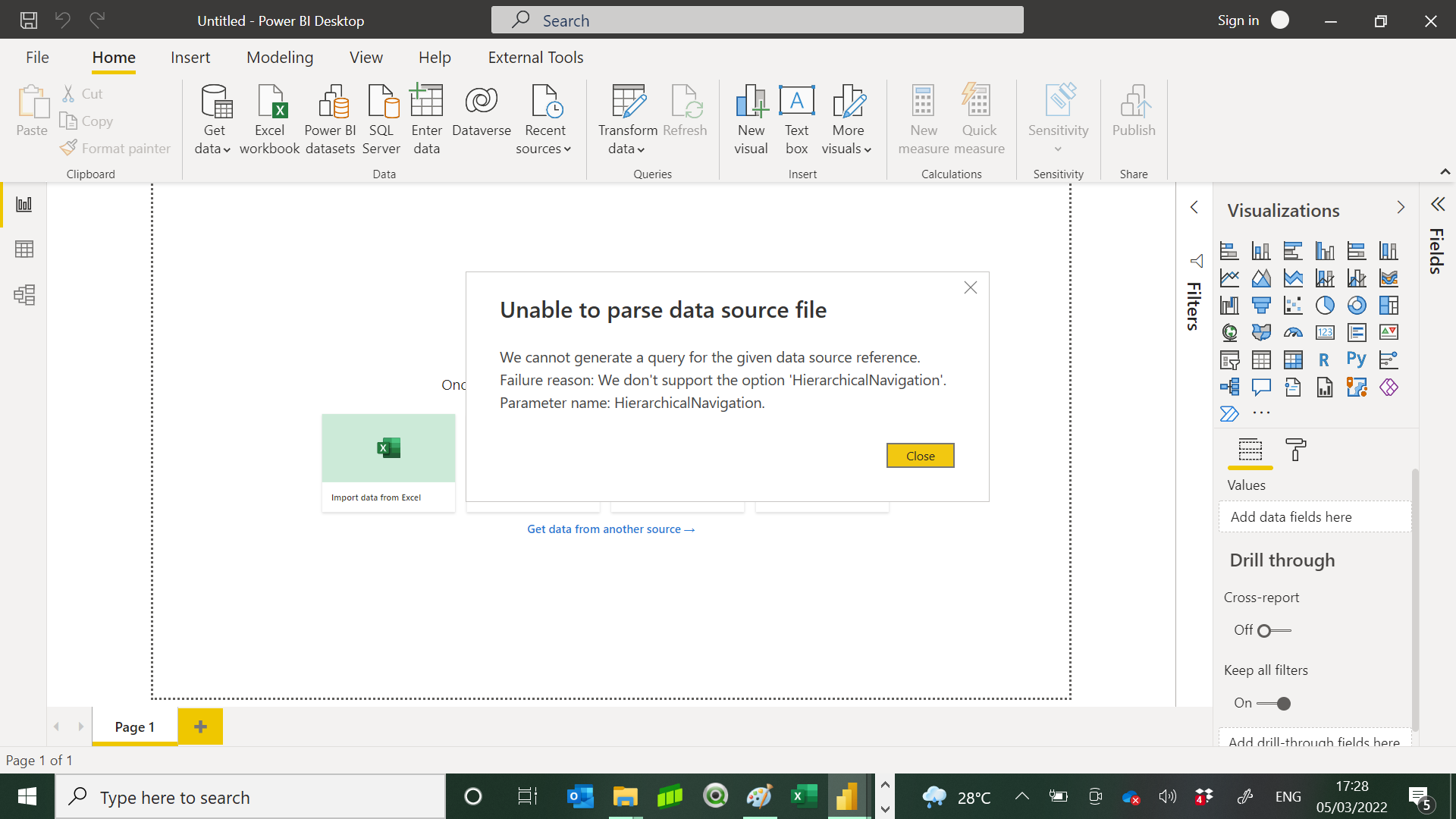Open Power BI datasets source

[x=331, y=120]
